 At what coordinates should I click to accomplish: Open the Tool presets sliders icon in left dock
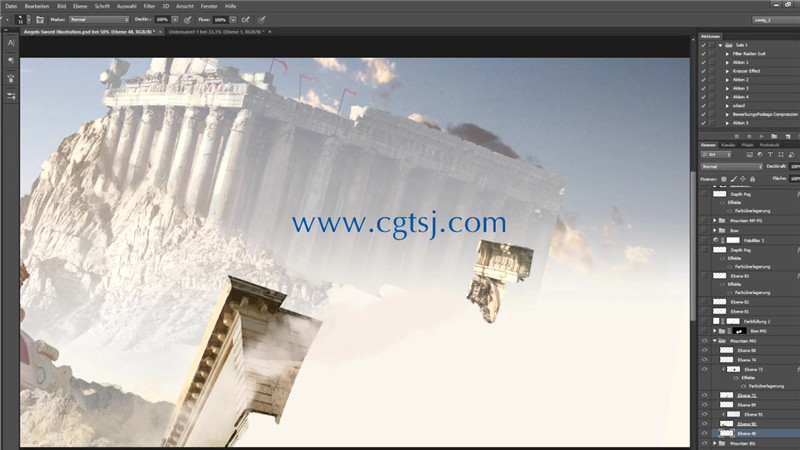click(11, 96)
